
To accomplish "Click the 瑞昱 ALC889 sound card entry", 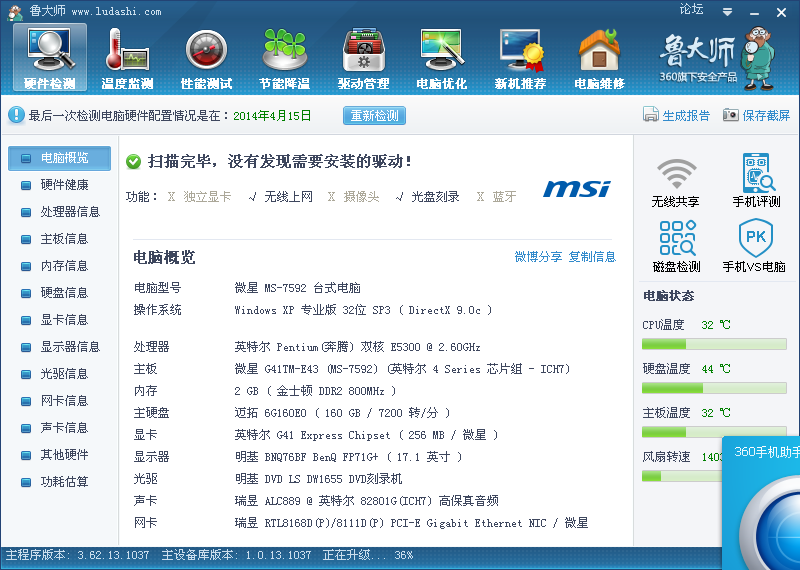I will pos(366,501).
